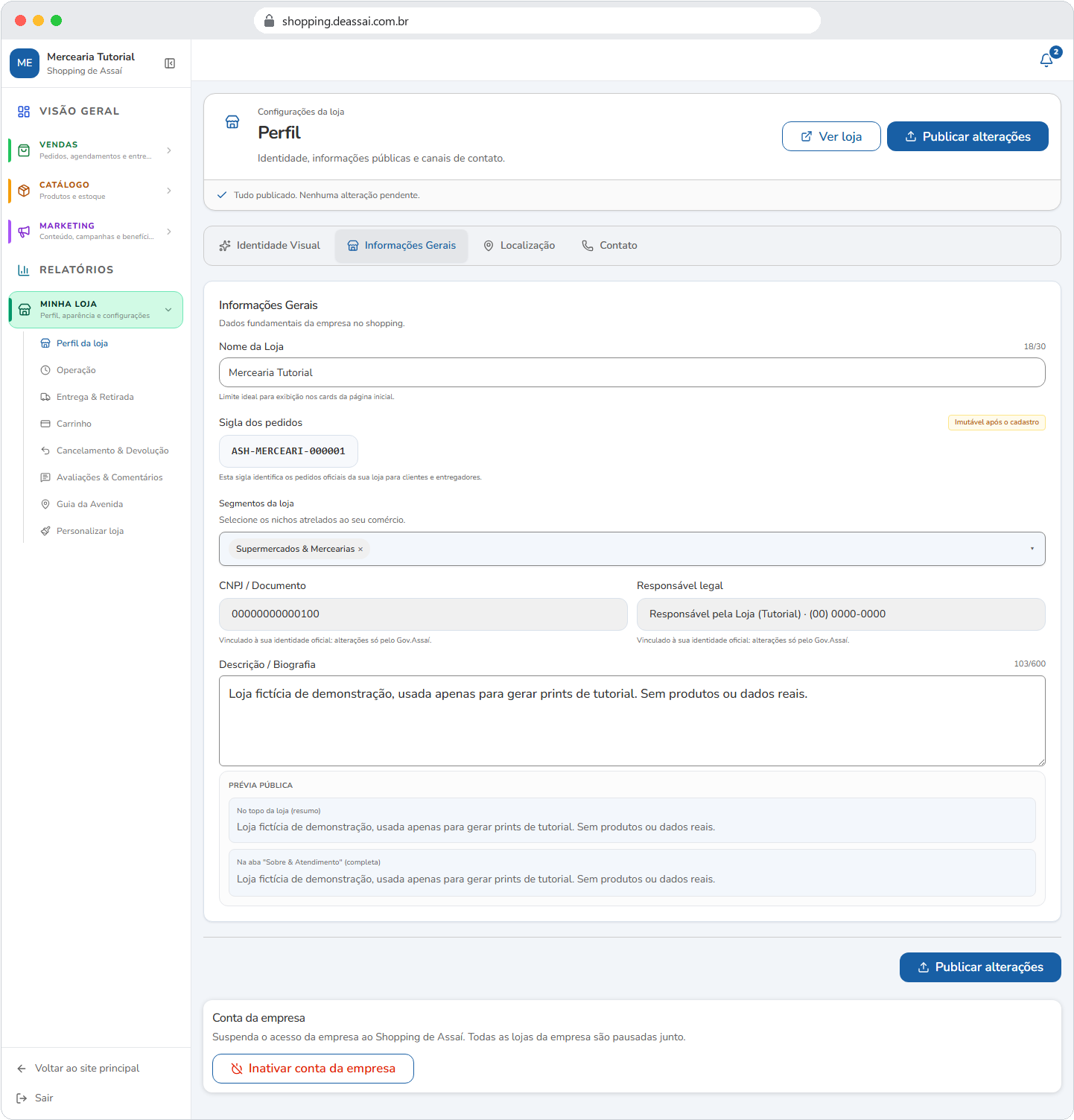Click the ME store avatar badge
The image size is (1074, 1120).
coord(25,63)
